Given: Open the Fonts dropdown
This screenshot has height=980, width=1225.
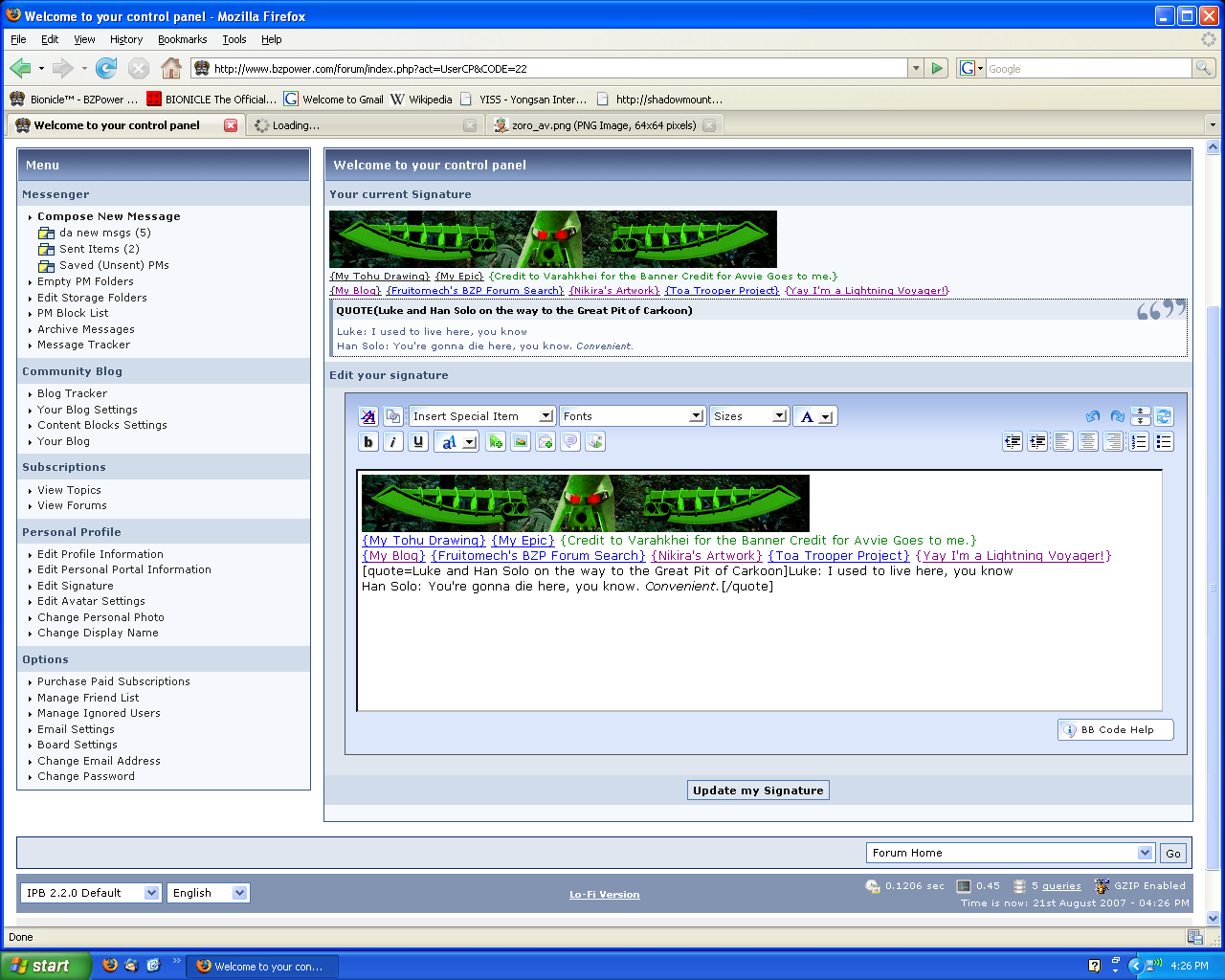Looking at the screenshot, I should click(x=633, y=416).
